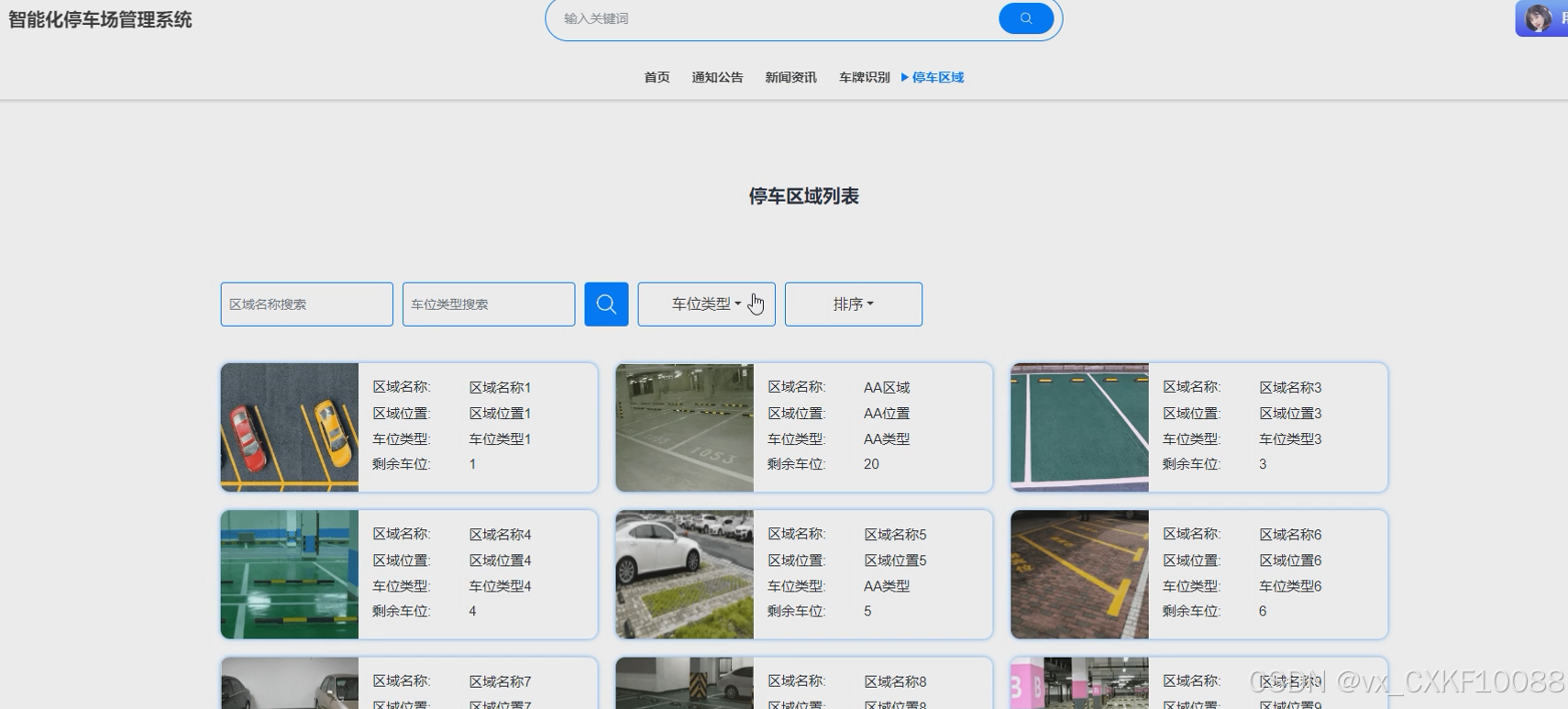Open thumbnail of 区域名称8 card
The width and height of the screenshot is (1568, 709).
(x=685, y=683)
